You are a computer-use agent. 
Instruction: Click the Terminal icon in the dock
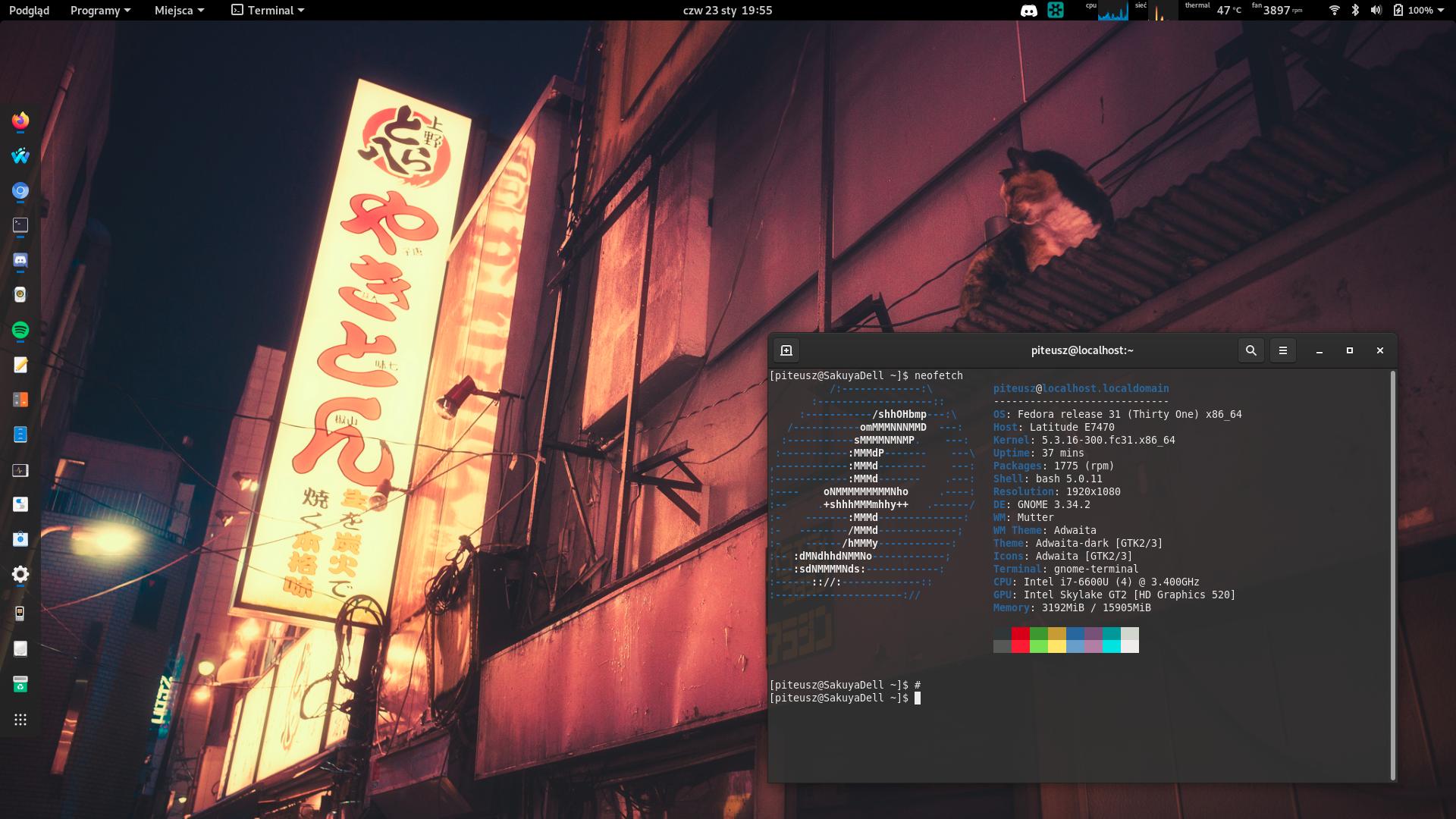click(20, 225)
